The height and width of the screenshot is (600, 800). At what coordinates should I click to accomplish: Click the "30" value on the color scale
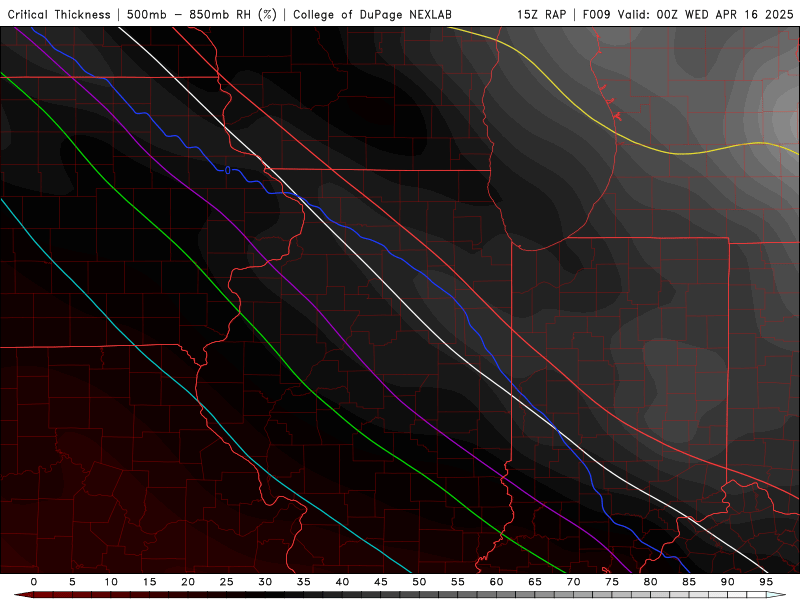pyautogui.click(x=265, y=582)
